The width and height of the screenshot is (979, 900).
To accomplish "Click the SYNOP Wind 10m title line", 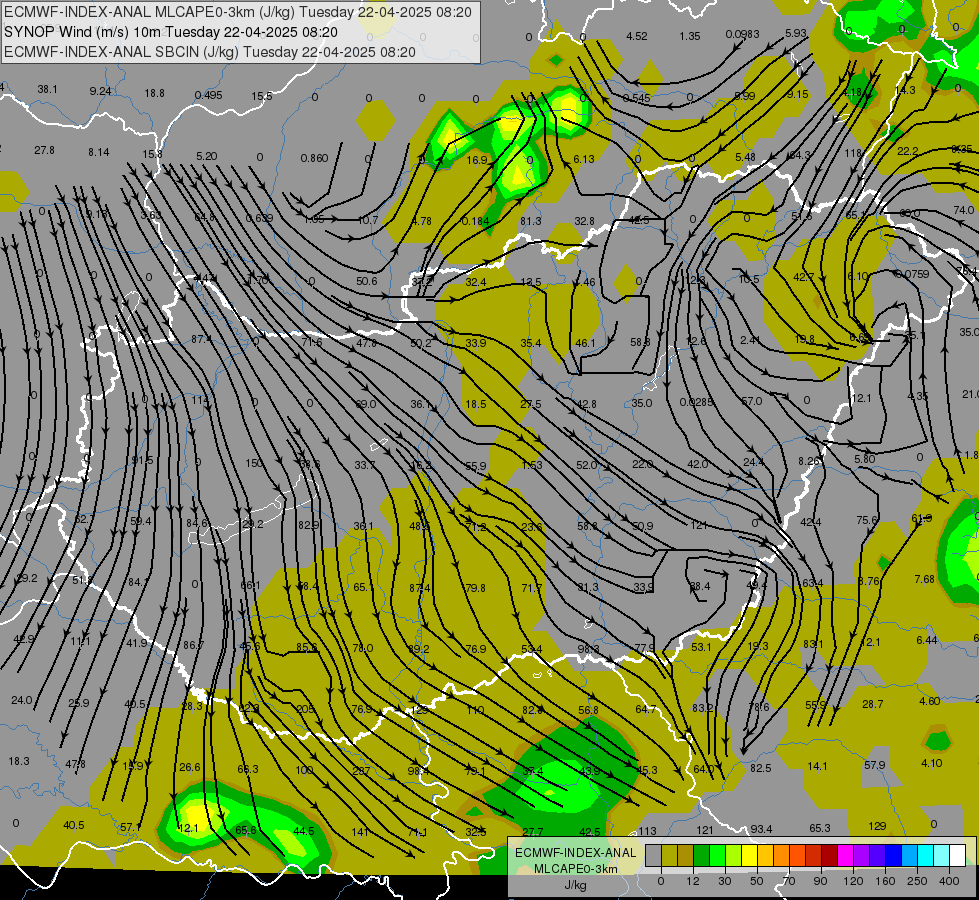I will (170, 32).
